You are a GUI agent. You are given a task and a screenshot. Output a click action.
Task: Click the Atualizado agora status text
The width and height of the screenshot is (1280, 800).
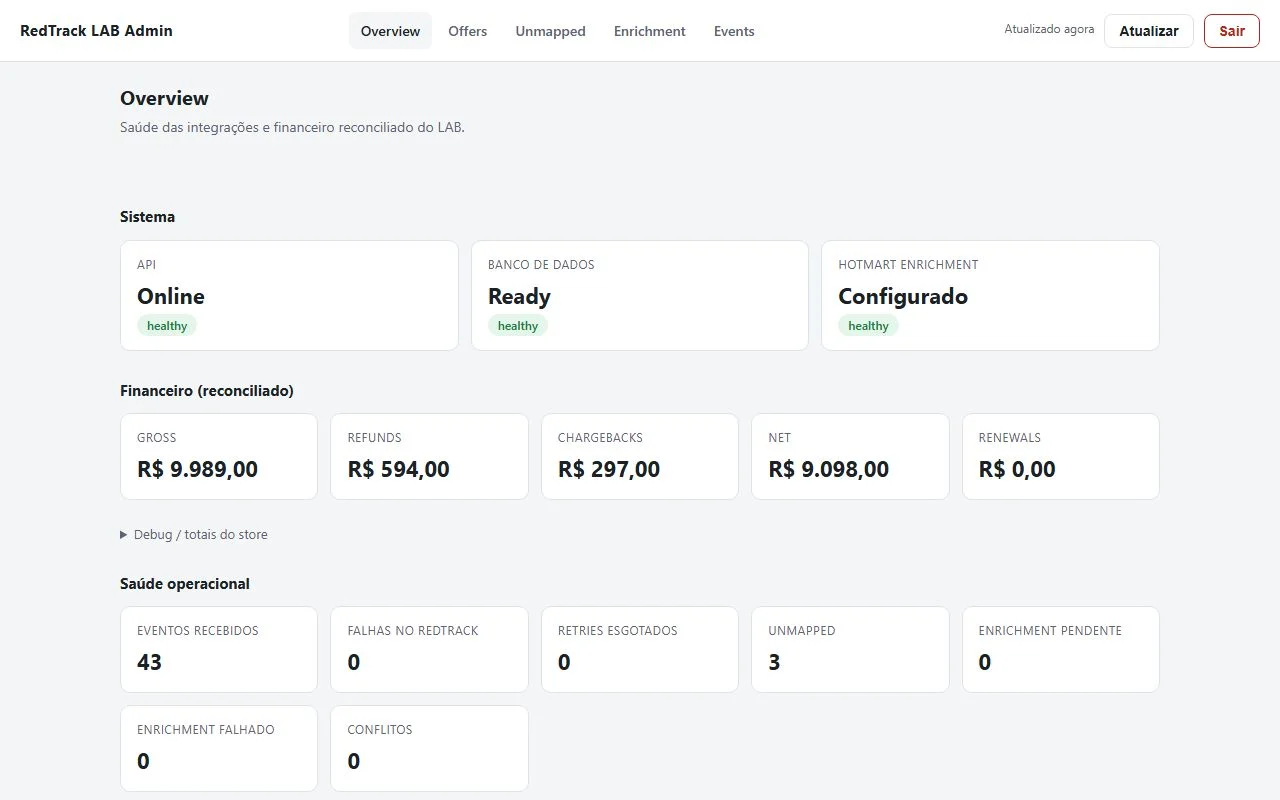click(1049, 30)
